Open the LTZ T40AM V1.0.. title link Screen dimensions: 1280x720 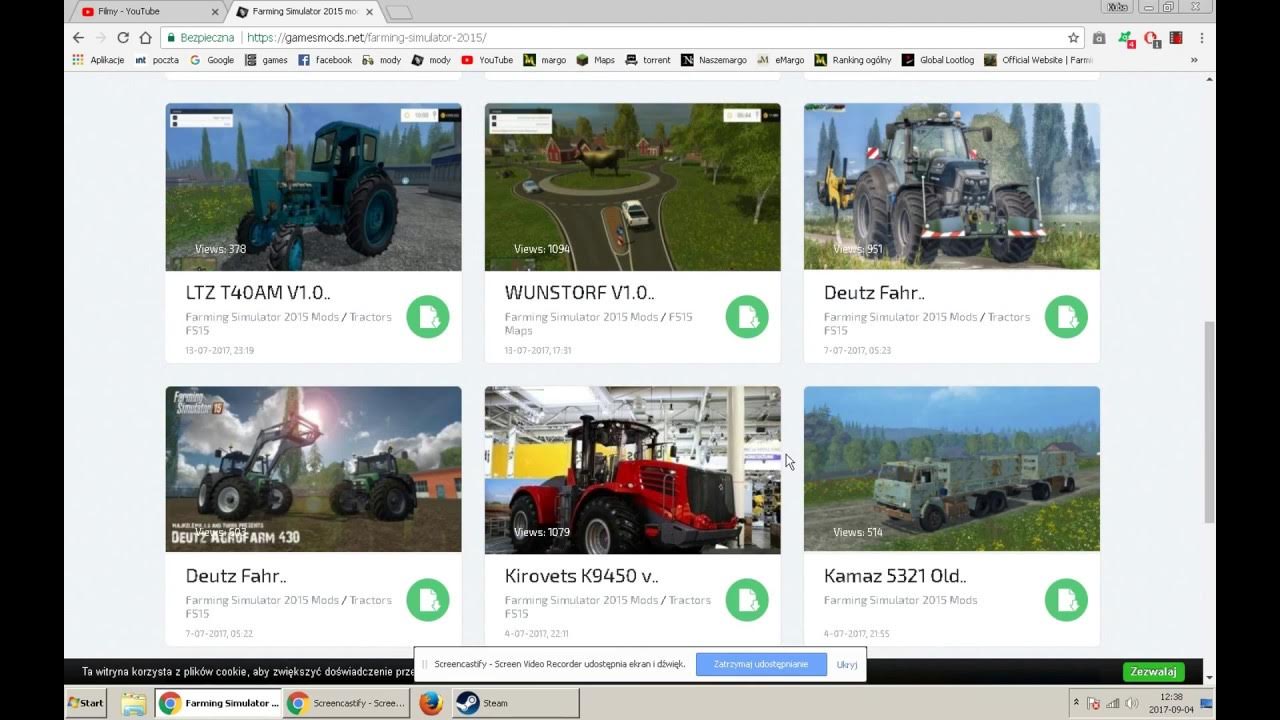pyautogui.click(x=258, y=293)
